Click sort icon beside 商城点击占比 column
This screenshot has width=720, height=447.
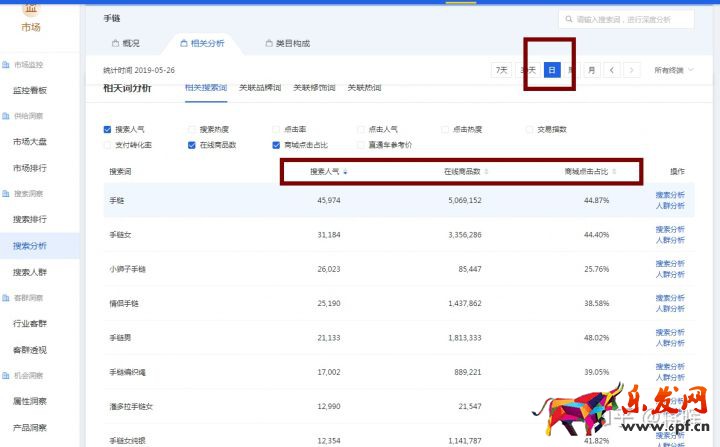click(x=613, y=172)
